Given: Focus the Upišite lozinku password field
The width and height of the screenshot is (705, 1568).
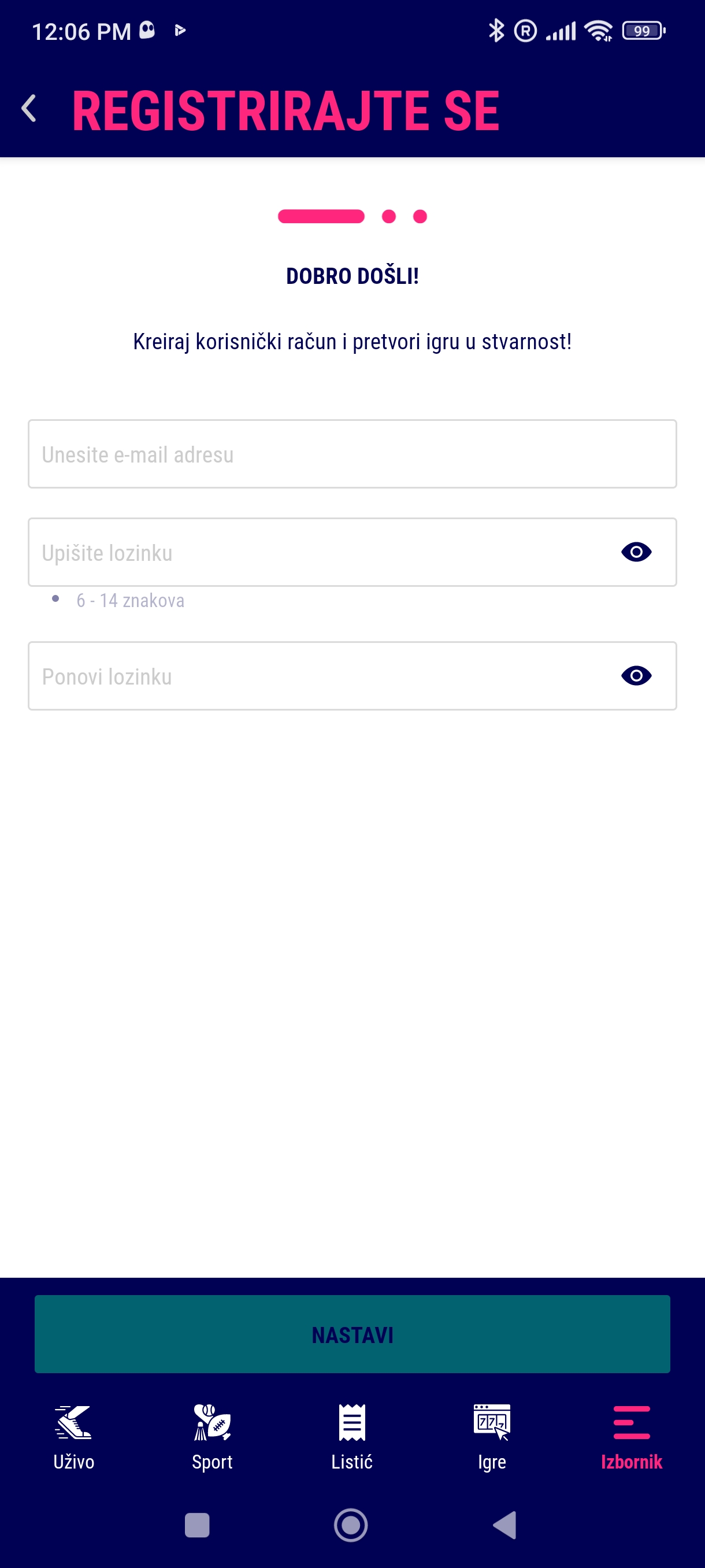Looking at the screenshot, I should [x=316, y=552].
